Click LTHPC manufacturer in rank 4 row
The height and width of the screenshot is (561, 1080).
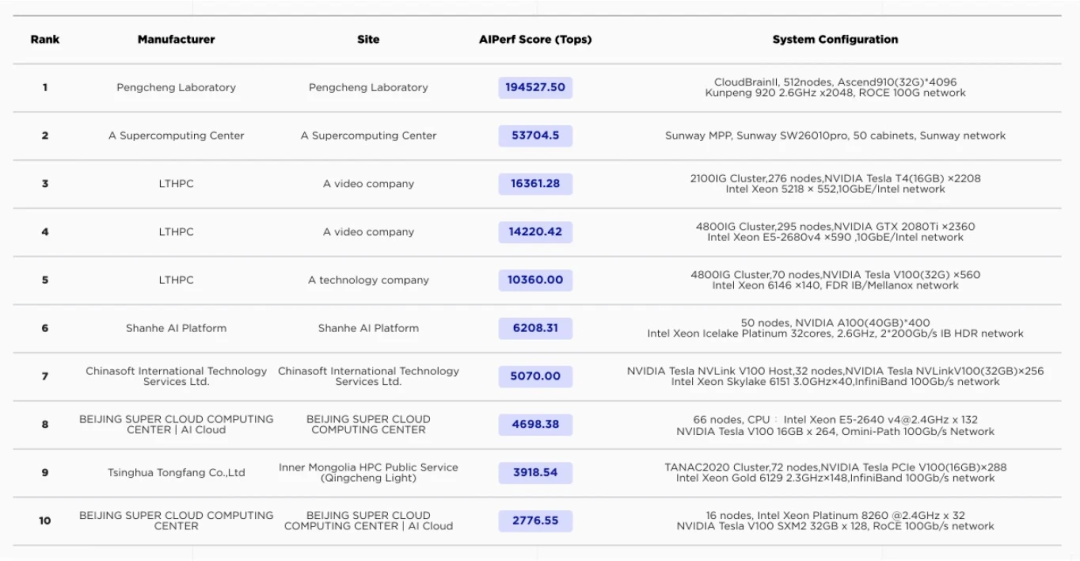tap(176, 232)
